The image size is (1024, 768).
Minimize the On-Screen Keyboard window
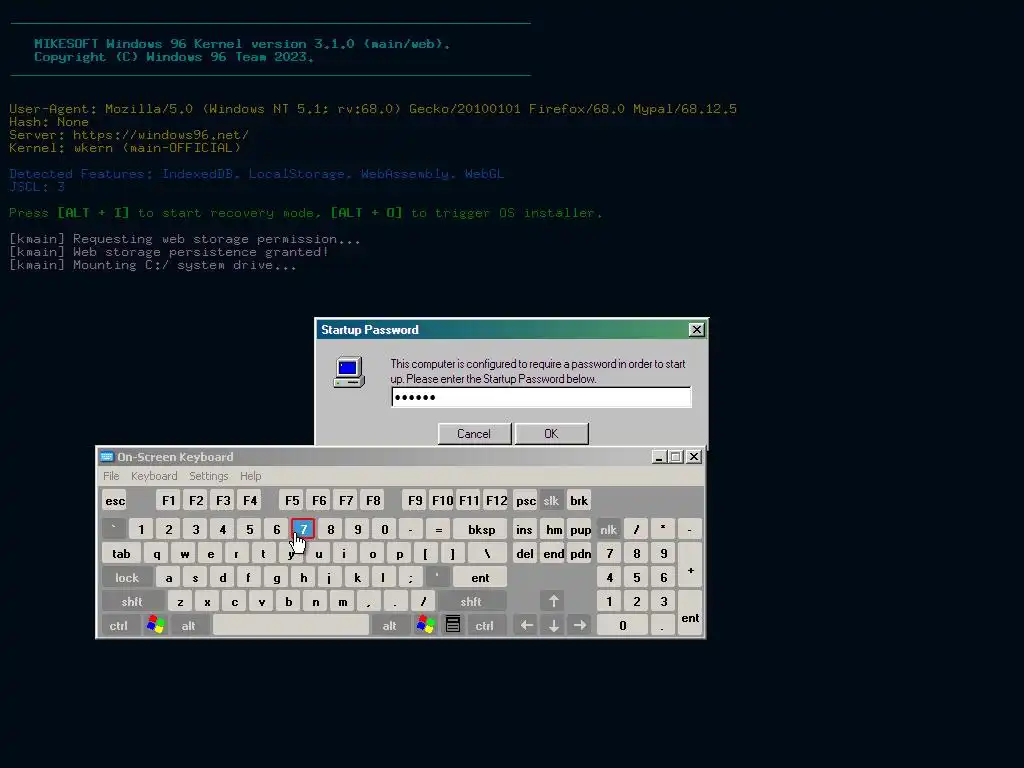click(659, 456)
